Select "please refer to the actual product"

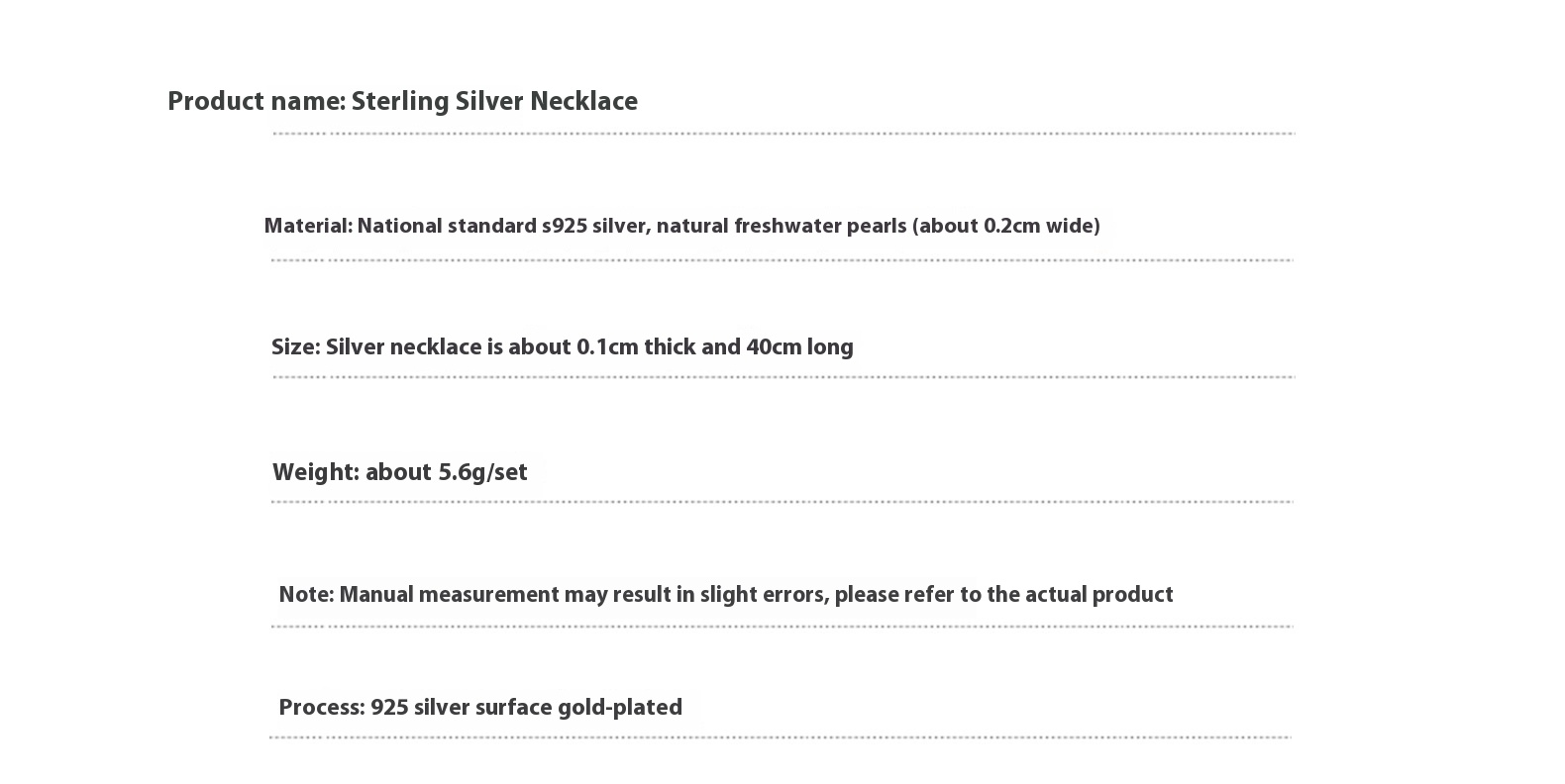point(1003,595)
